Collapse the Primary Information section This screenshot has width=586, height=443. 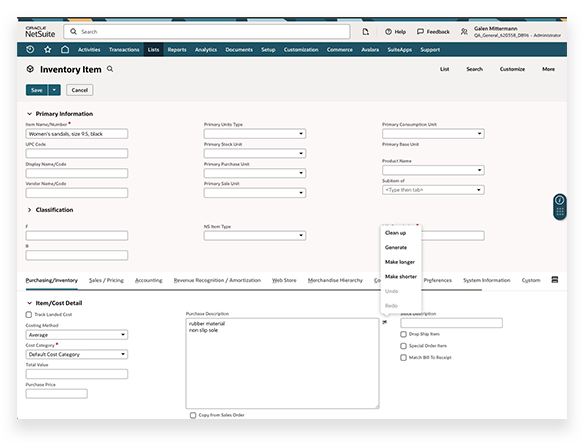pos(29,114)
